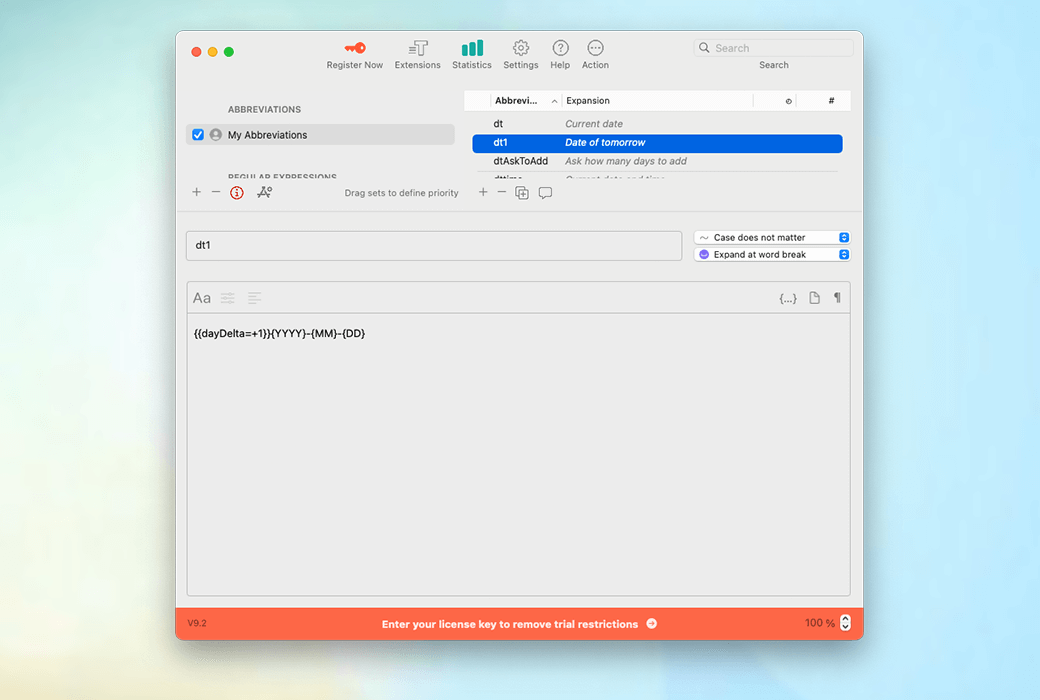Screen dimensions: 1040x700
Task: Duplicate the selected abbreviation
Action: point(521,192)
